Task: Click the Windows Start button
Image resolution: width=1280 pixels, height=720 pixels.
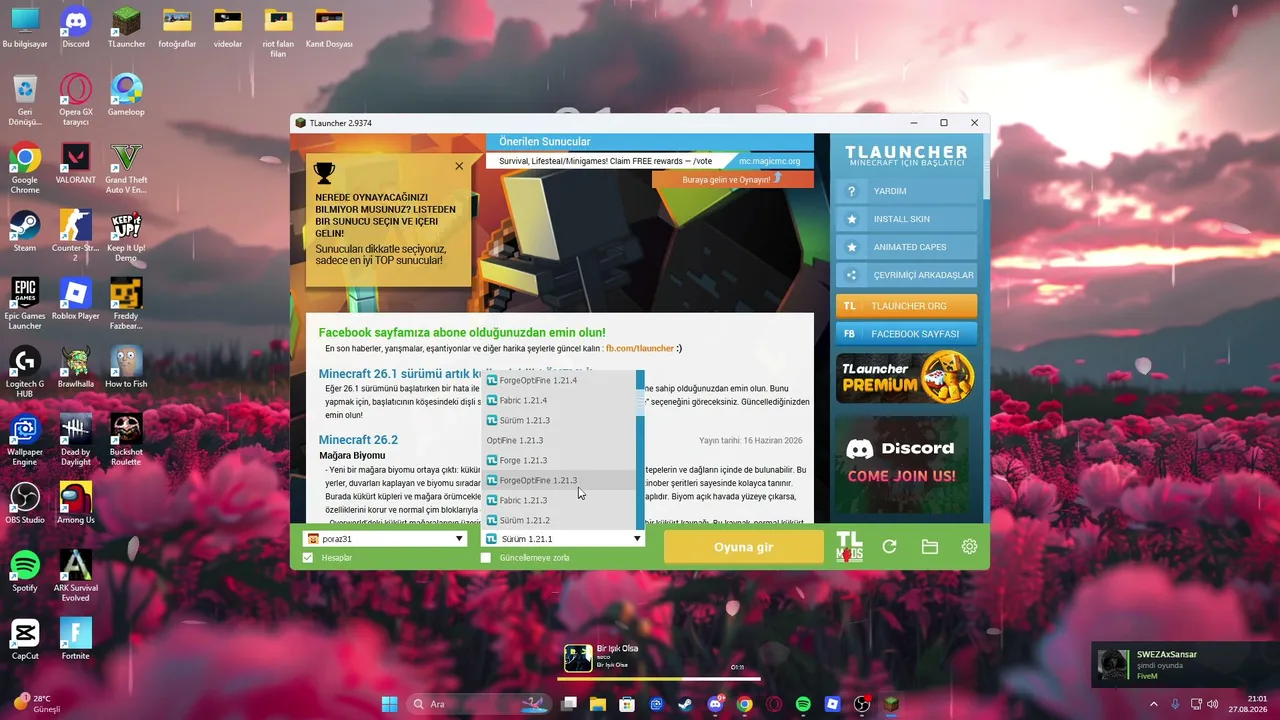Action: point(389,704)
